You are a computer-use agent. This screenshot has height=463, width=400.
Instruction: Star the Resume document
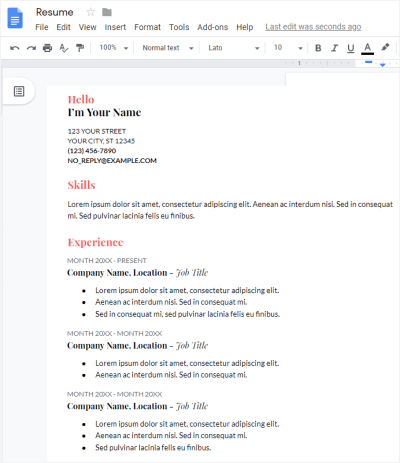(x=90, y=12)
